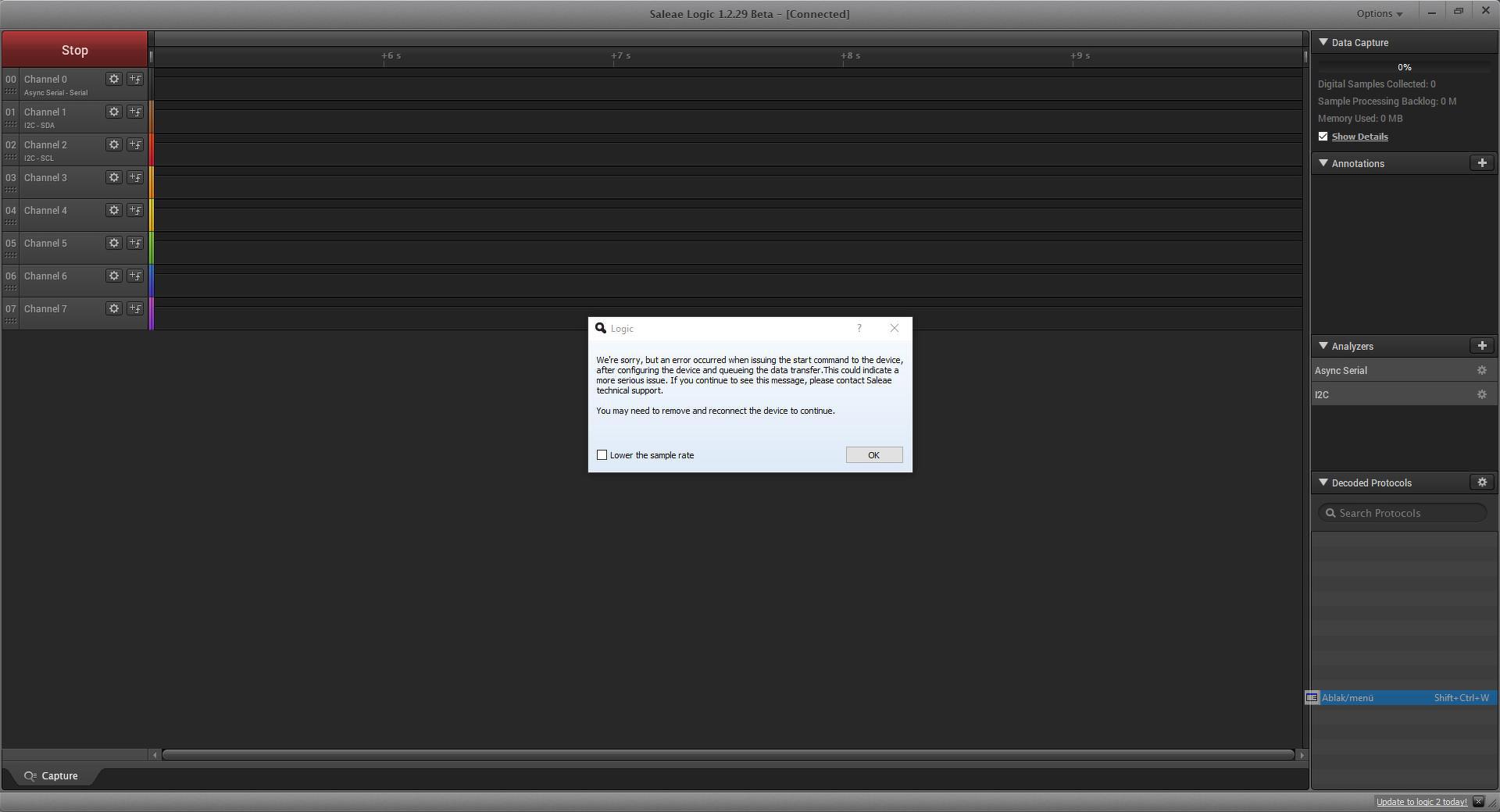The height and width of the screenshot is (812, 1500).
Task: Close the Logic error dialog
Action: pos(895,328)
